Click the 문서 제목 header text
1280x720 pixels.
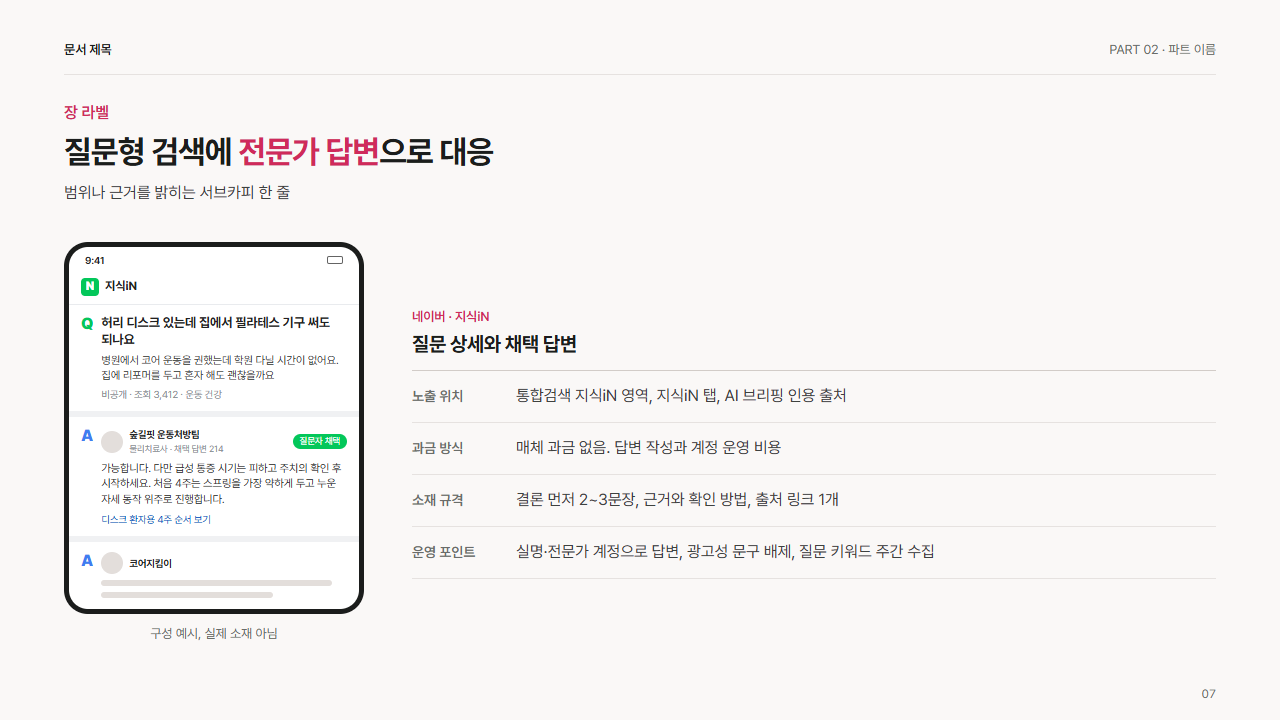(x=88, y=49)
